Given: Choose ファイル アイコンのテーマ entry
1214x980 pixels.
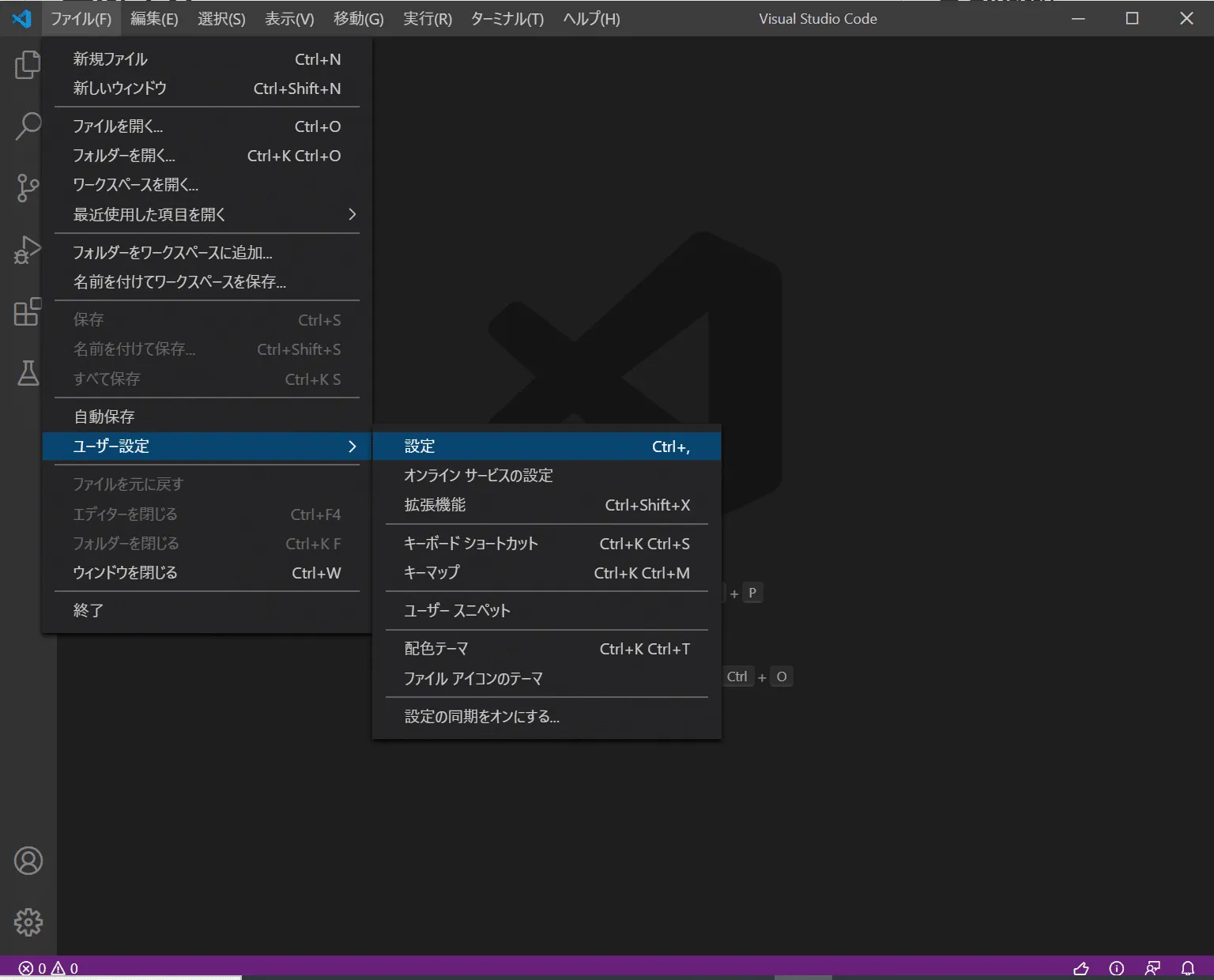Looking at the screenshot, I should [547, 679].
